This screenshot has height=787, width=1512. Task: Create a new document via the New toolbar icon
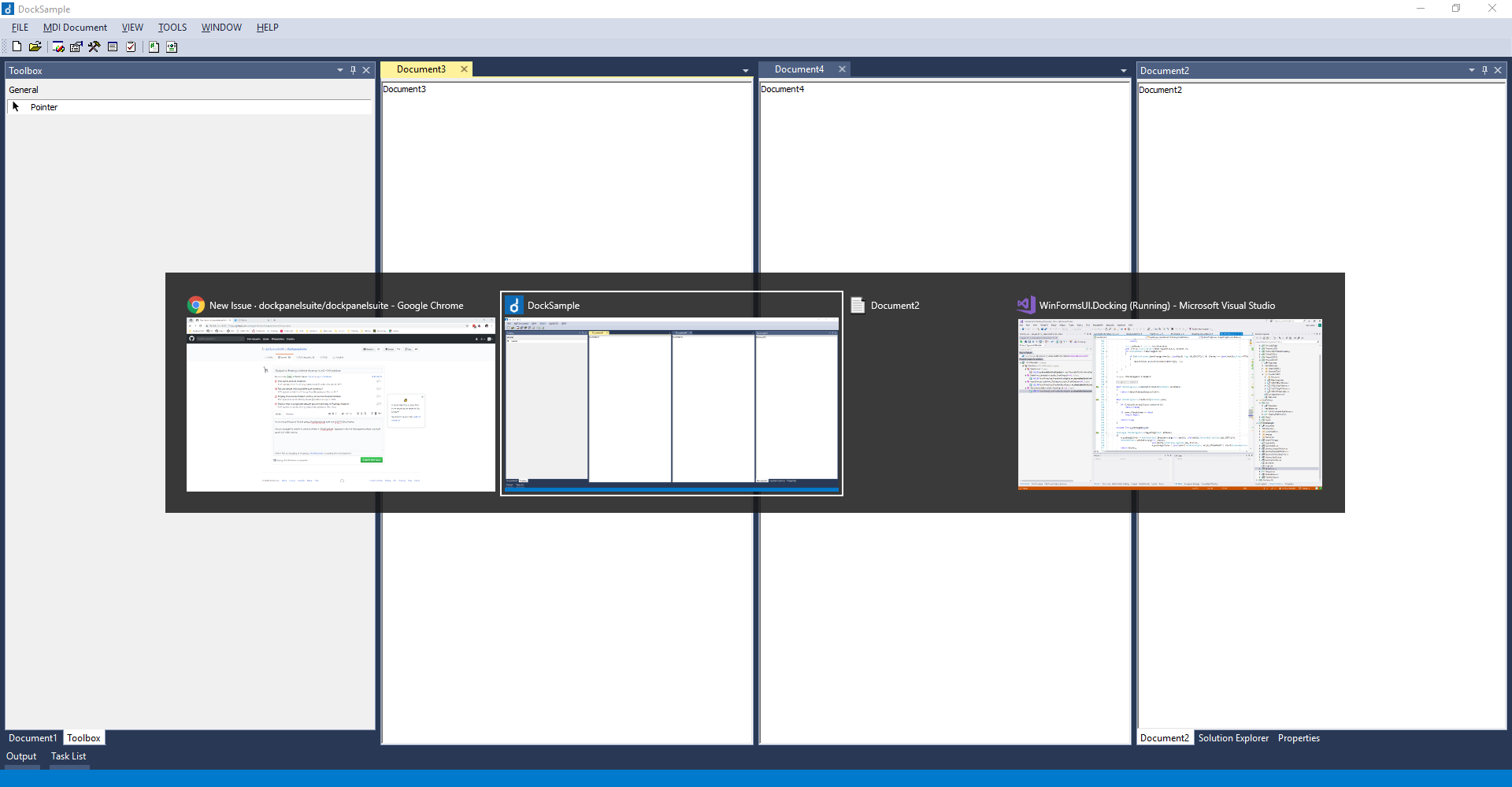click(17, 46)
